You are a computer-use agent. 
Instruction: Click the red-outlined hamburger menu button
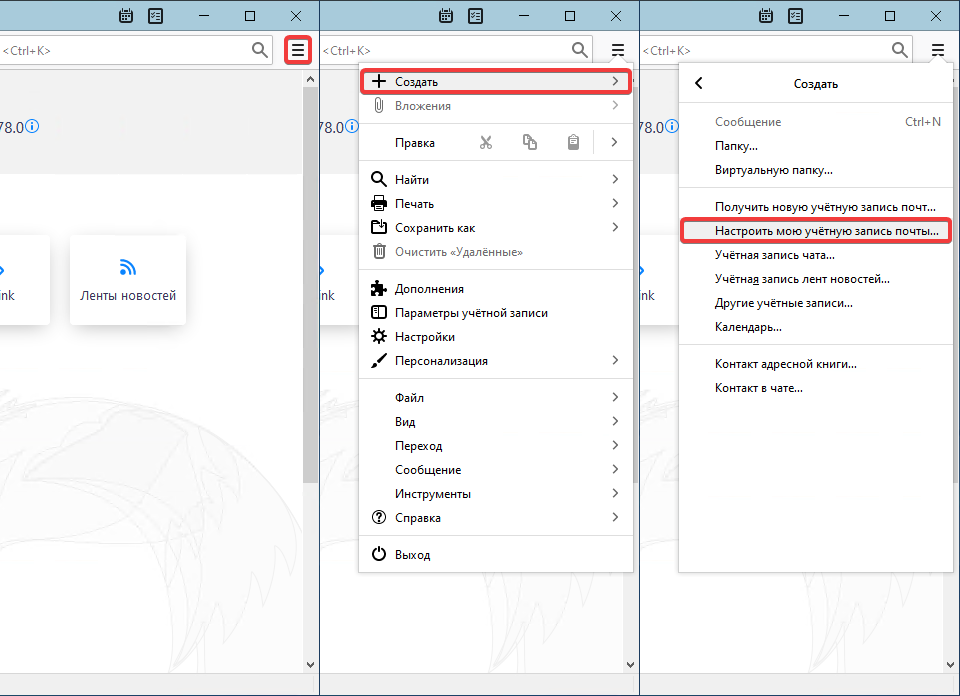[x=298, y=50]
